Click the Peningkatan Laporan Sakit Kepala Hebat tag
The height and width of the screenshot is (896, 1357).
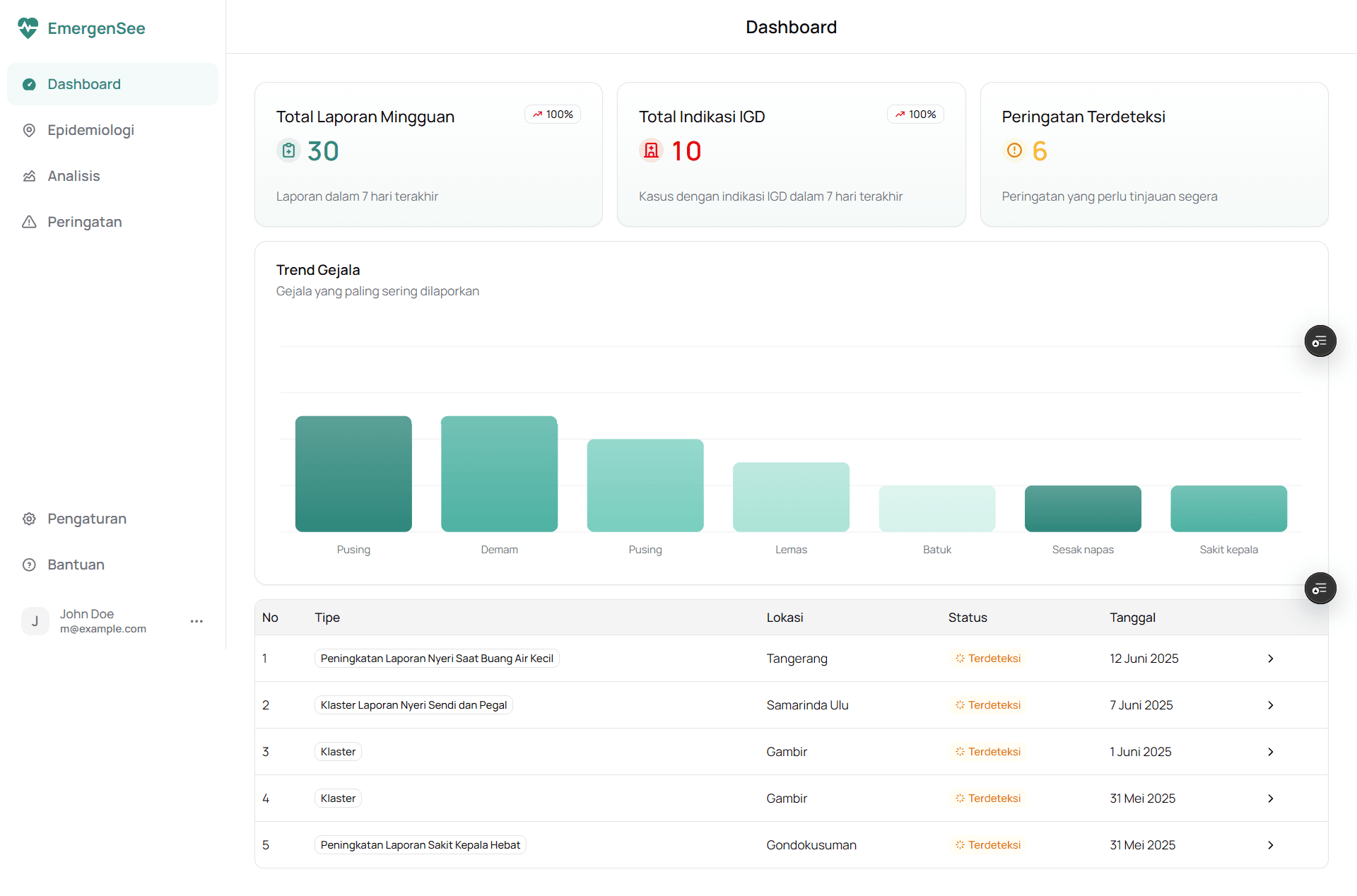420,845
